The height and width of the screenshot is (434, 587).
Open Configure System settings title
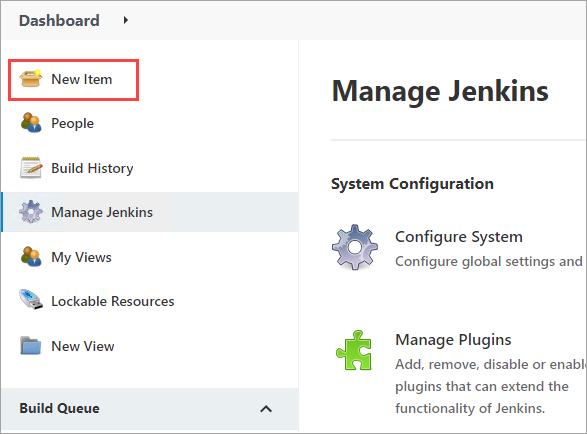pyautogui.click(x=459, y=237)
